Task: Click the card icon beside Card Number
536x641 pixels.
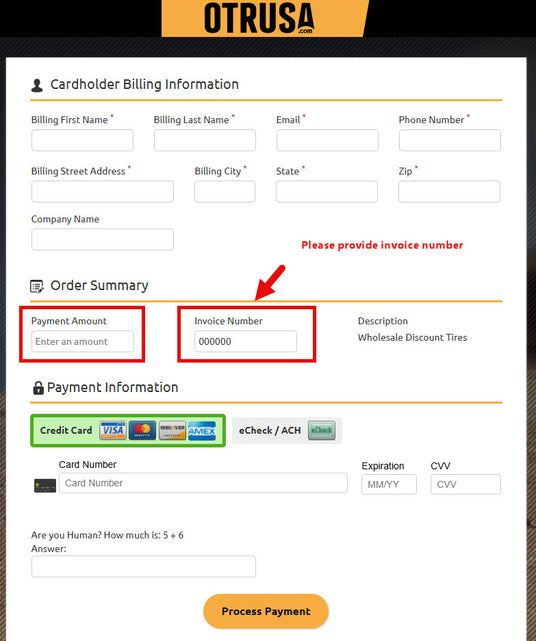Action: coord(45,485)
